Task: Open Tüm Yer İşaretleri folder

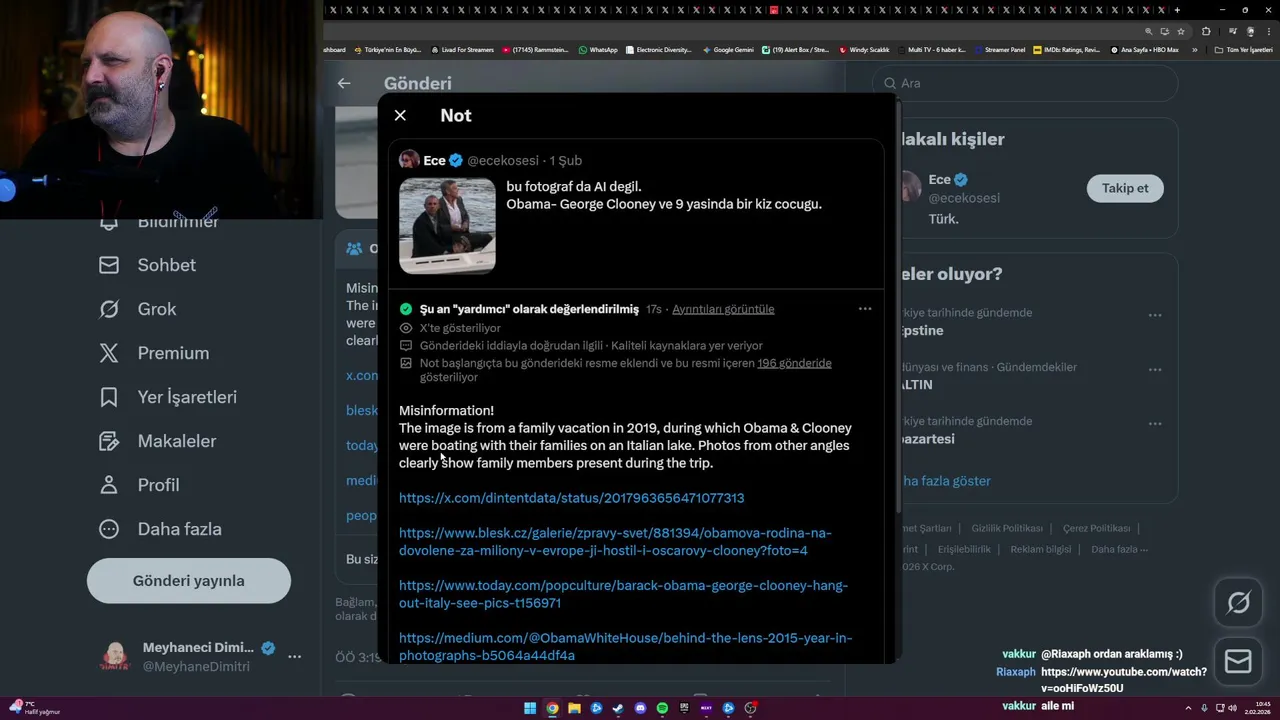Action: (x=1243, y=49)
